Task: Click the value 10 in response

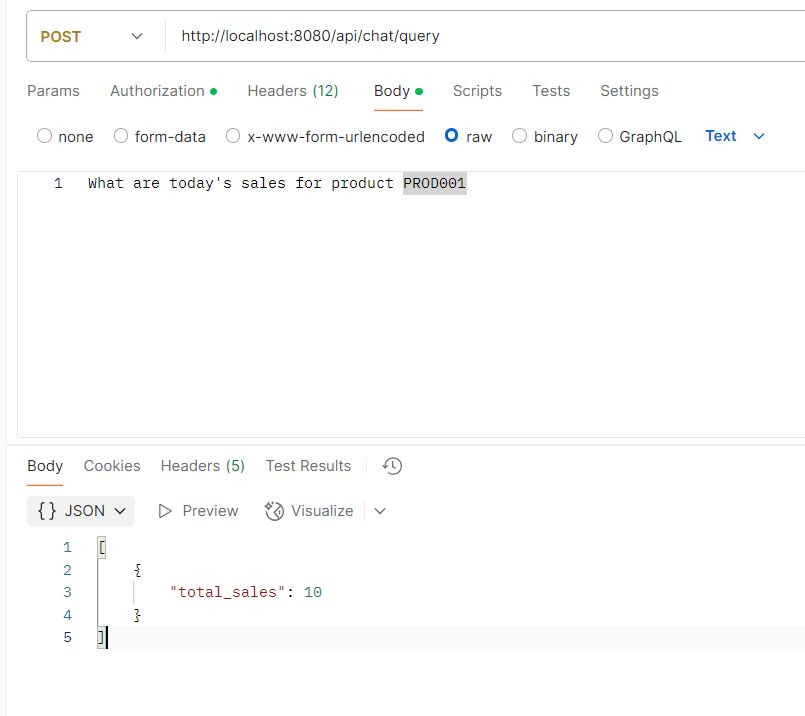Action: (313, 592)
